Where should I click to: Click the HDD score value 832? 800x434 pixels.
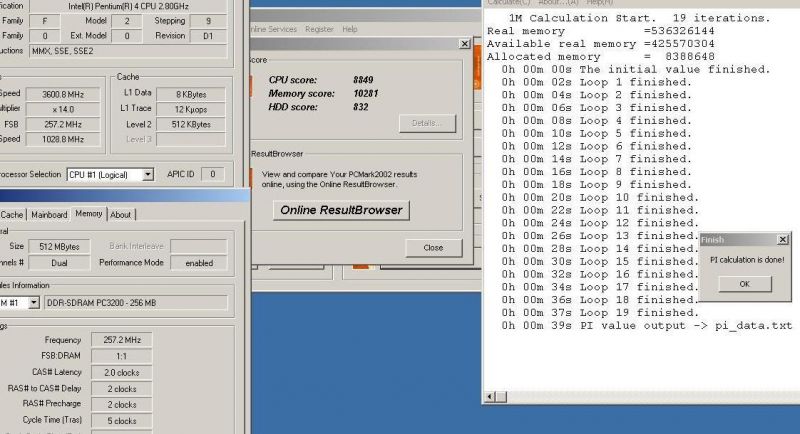[x=360, y=107]
